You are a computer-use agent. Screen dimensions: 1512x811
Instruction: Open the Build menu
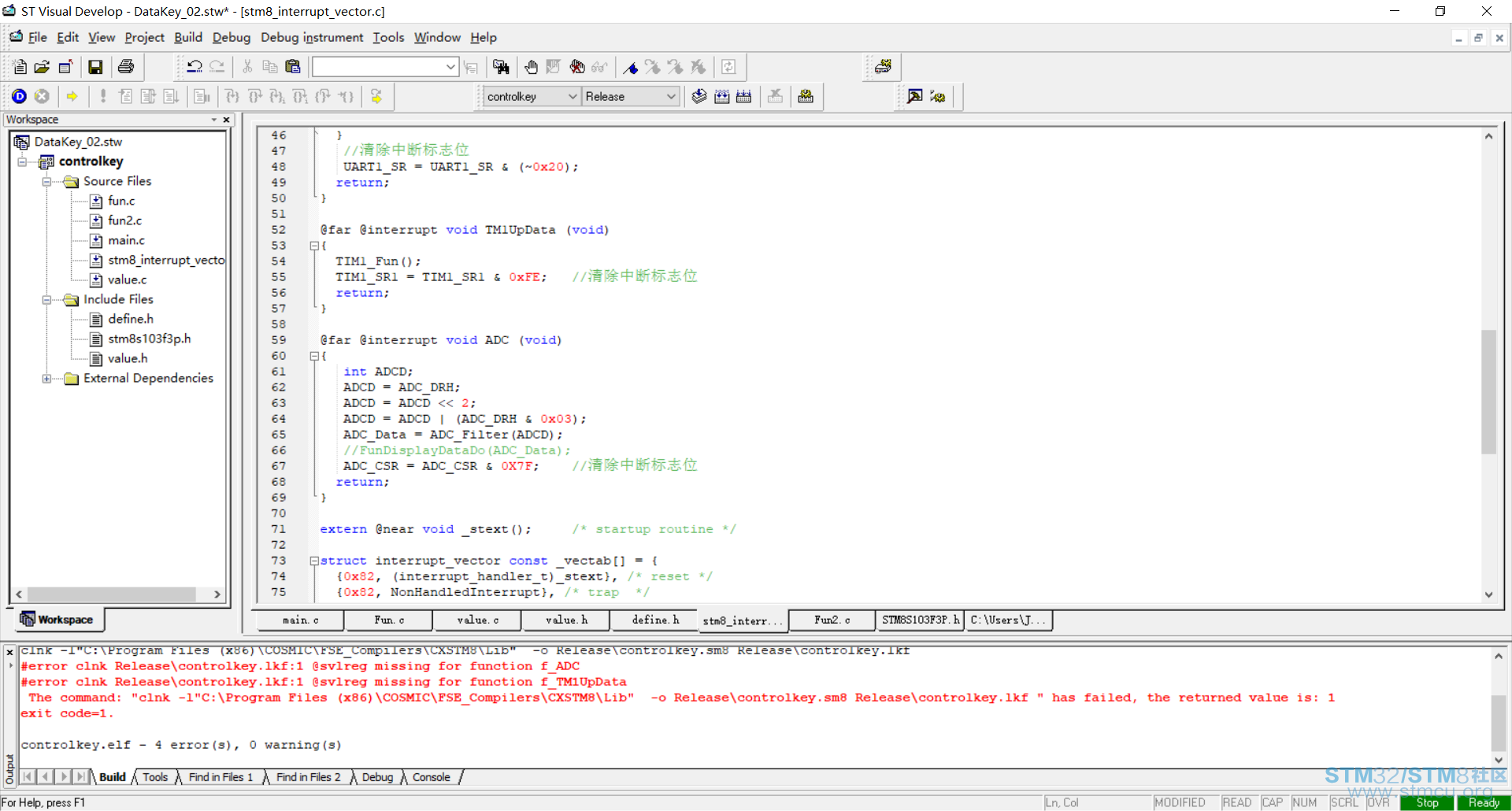pyautogui.click(x=188, y=37)
